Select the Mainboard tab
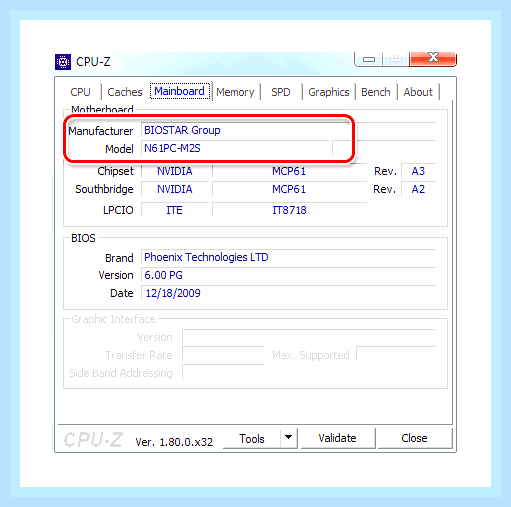Image resolution: width=511 pixels, height=507 pixels. point(180,91)
